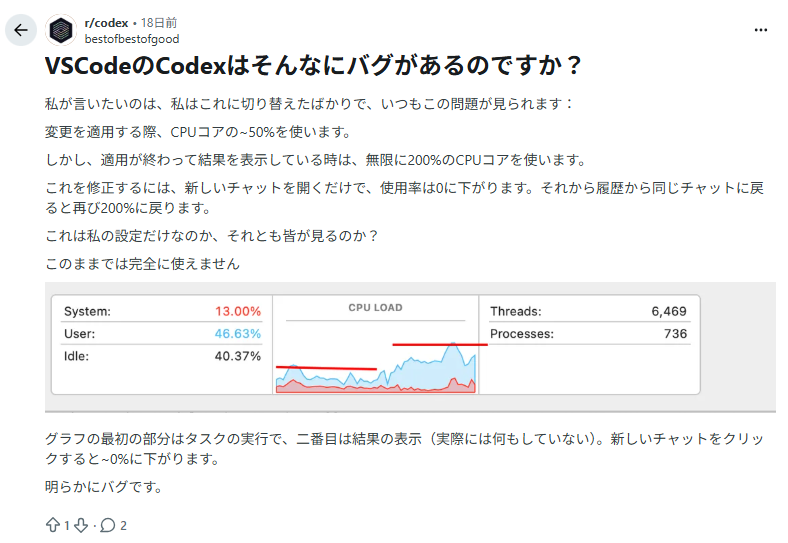The image size is (788, 543).
Task: Click the "18日前" post timestamp
Action: pos(161,22)
